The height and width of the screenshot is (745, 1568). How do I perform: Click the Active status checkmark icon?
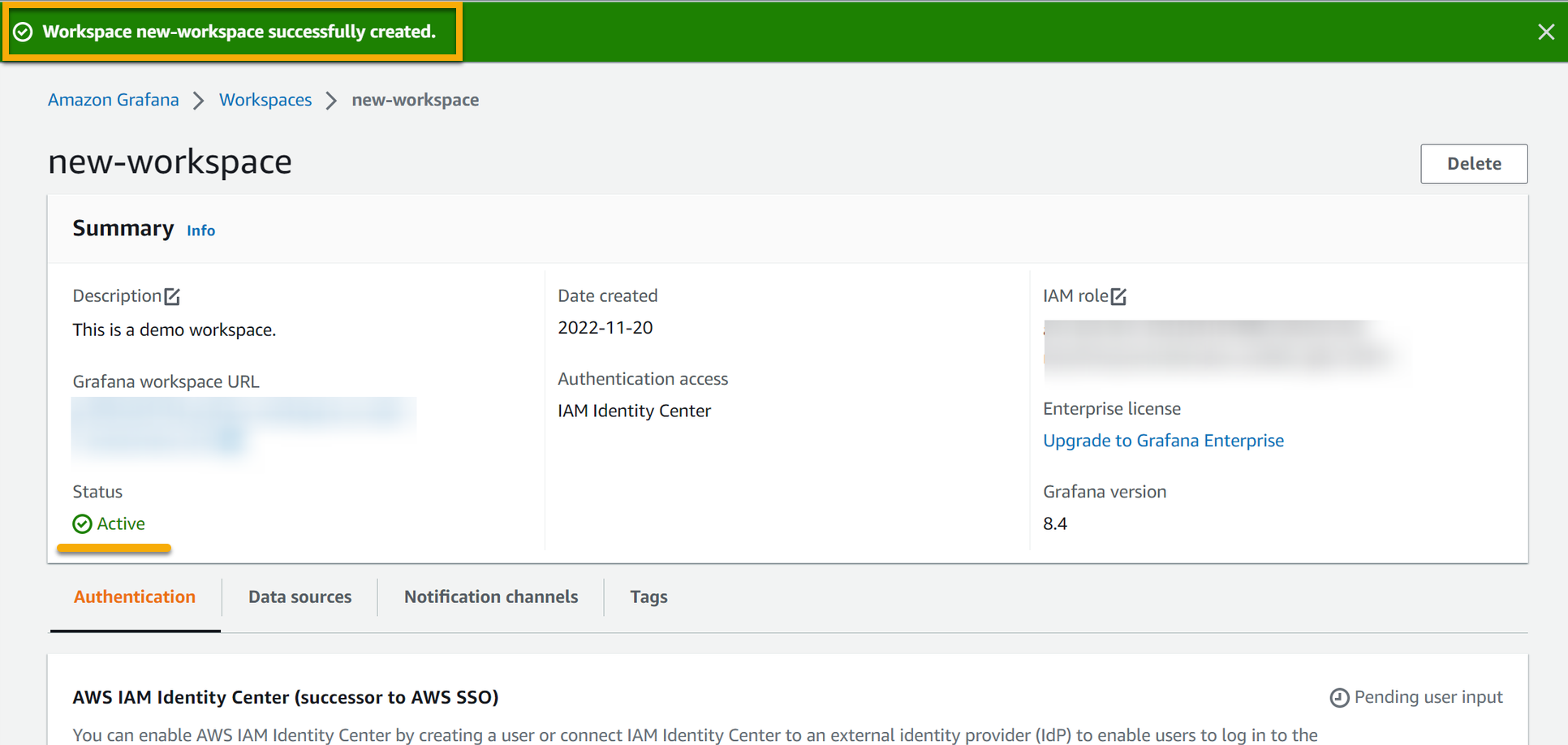point(82,524)
